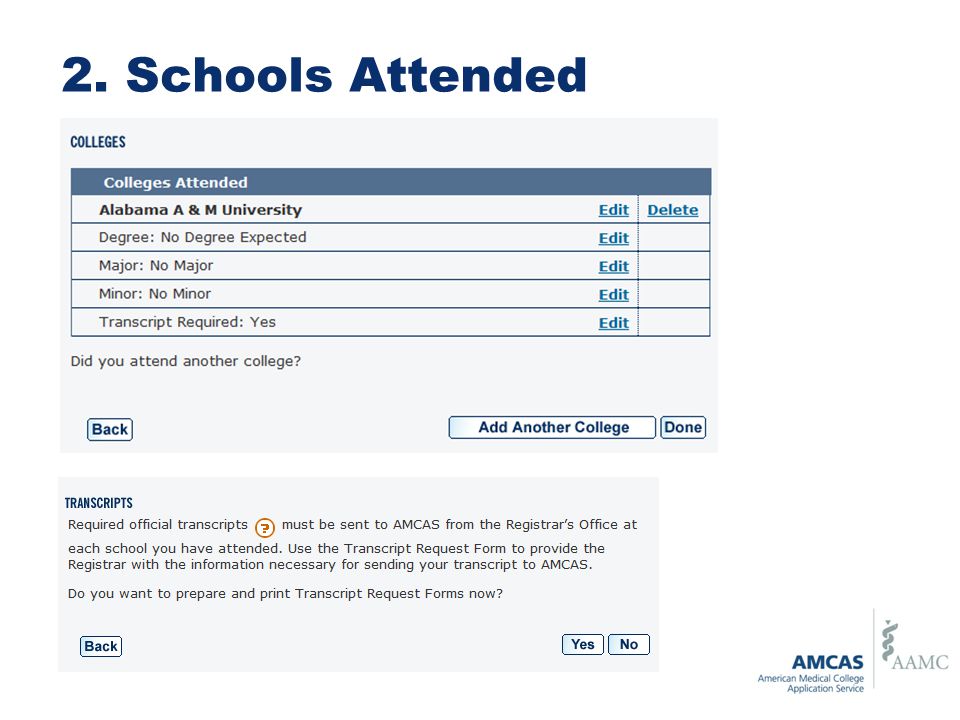This screenshot has width=960, height=720.
Task: Edit the Alabama A & M University entry
Action: pyautogui.click(x=613, y=210)
